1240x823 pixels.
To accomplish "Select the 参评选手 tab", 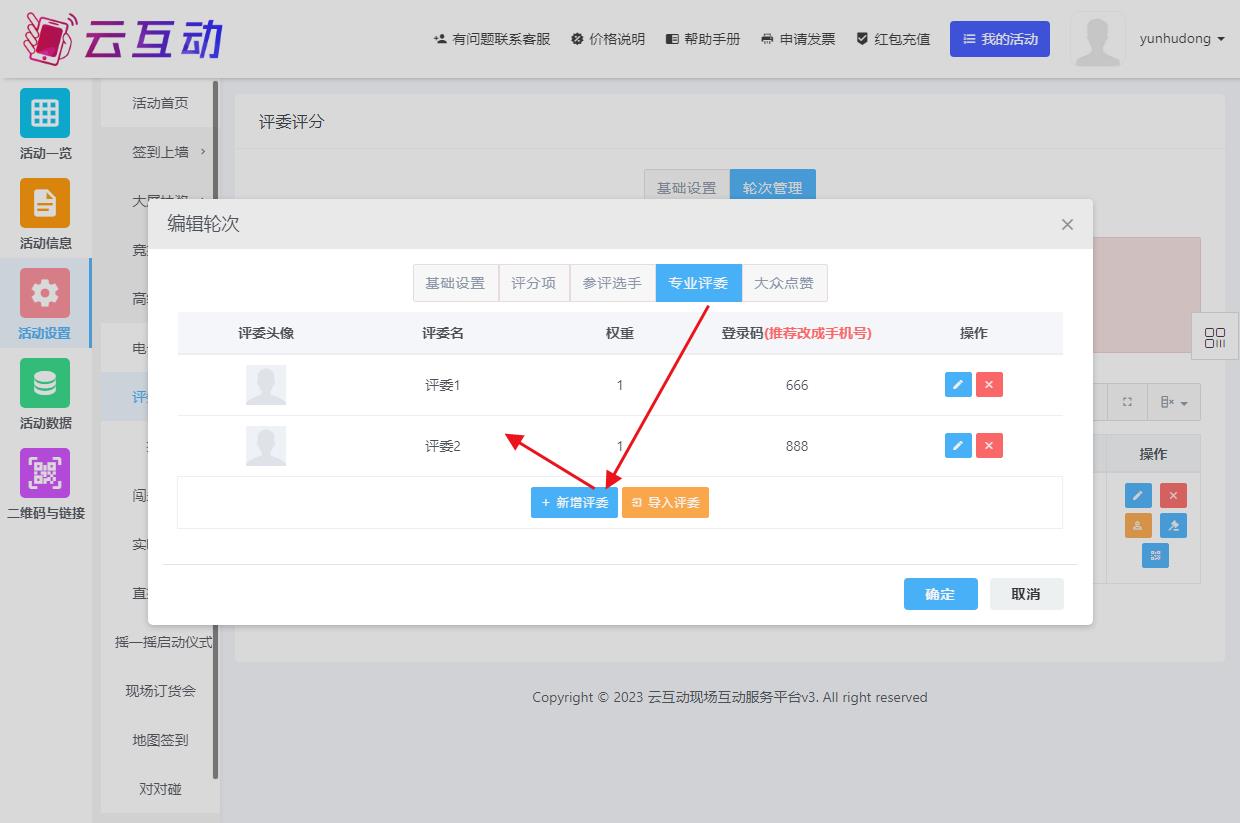I will tap(612, 283).
